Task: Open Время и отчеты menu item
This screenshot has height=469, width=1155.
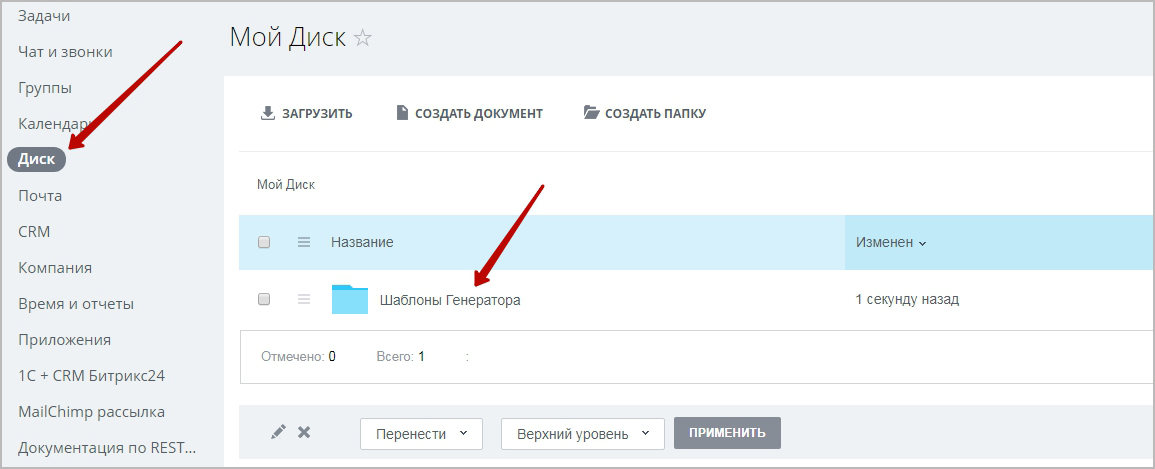Action: pyautogui.click(x=76, y=304)
